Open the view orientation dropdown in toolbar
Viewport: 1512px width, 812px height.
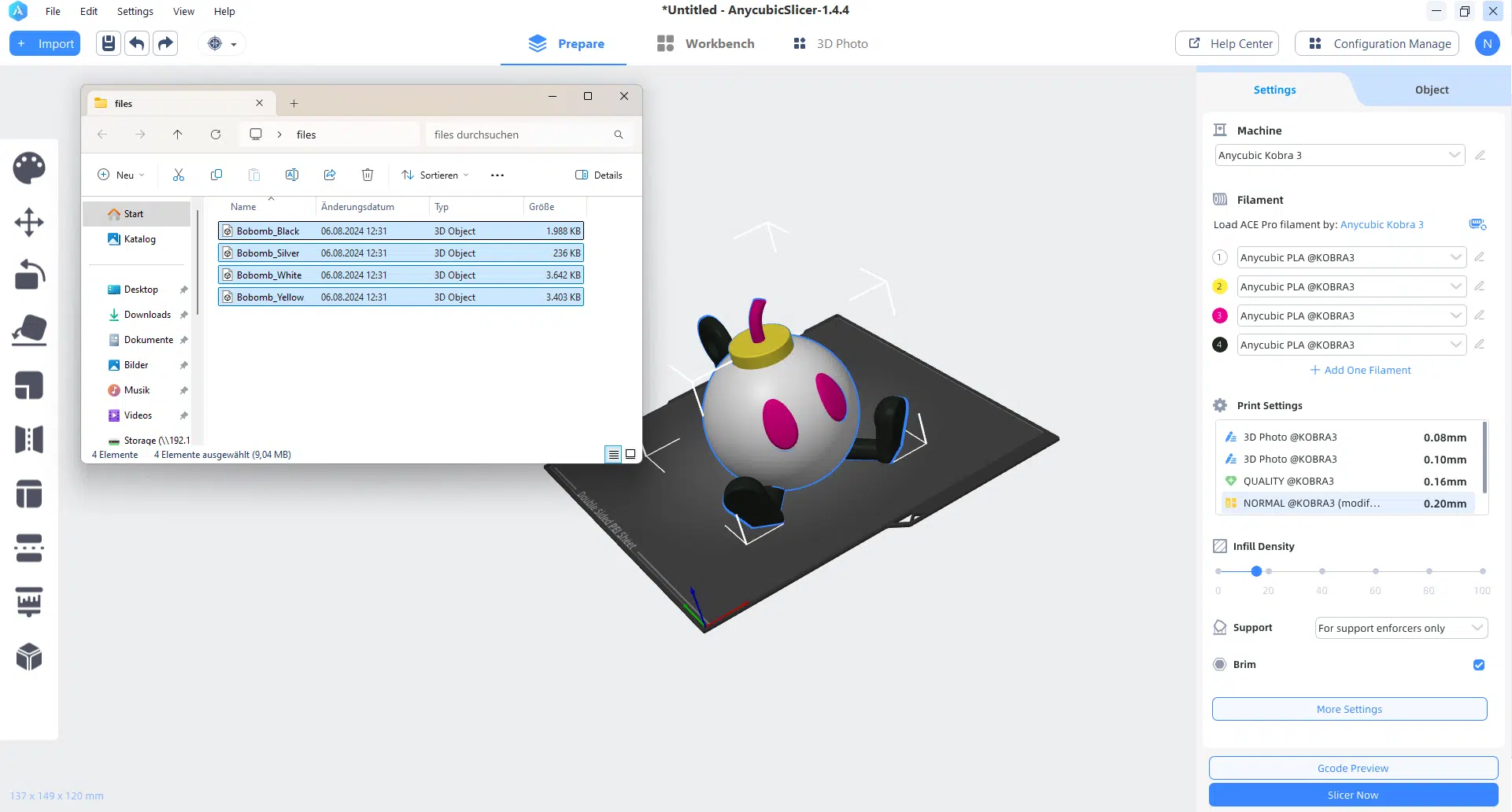(221, 44)
